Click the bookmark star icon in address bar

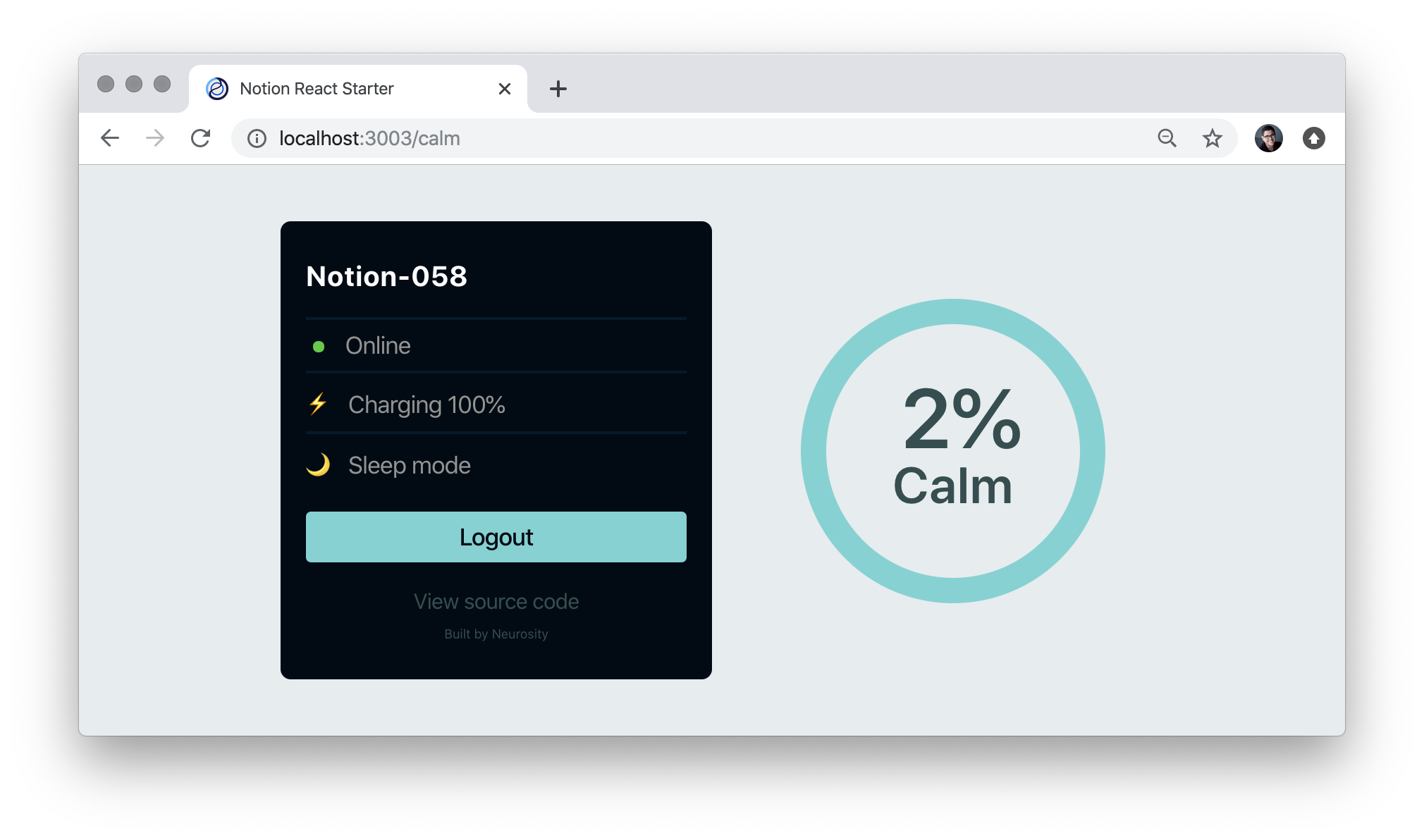1208,138
